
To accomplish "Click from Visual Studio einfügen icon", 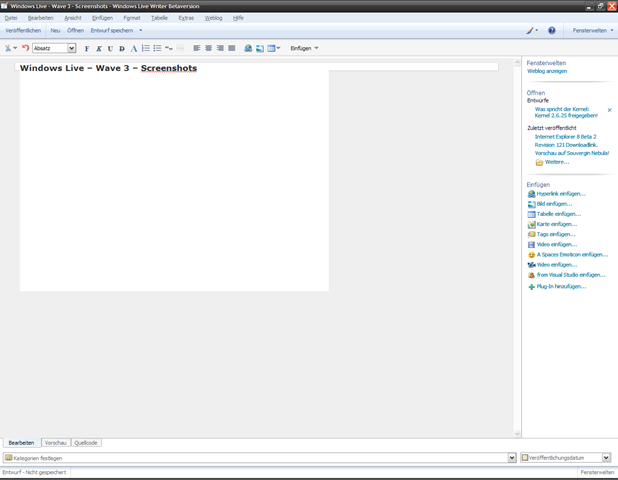I will tap(531, 275).
